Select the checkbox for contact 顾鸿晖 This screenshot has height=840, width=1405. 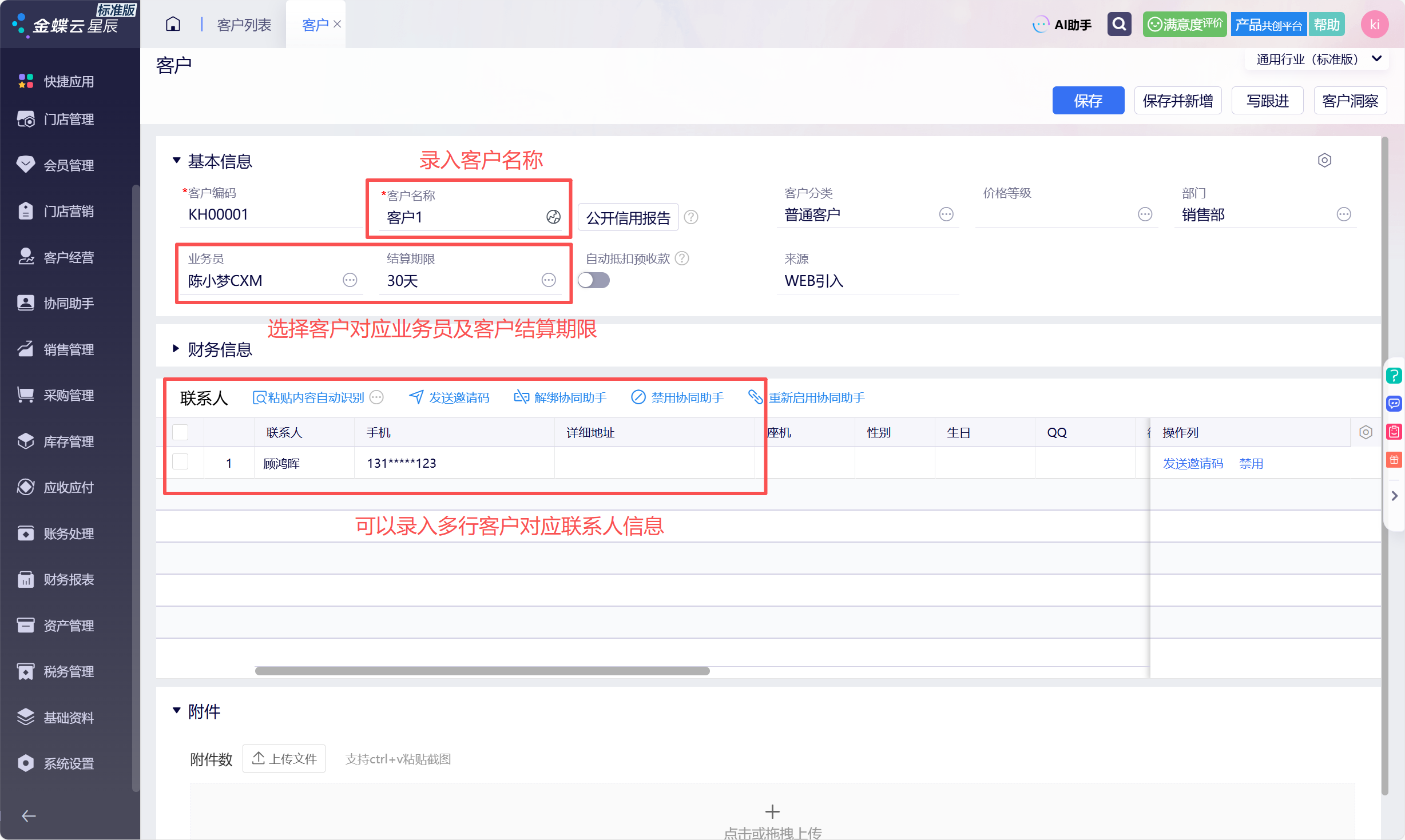coord(180,462)
